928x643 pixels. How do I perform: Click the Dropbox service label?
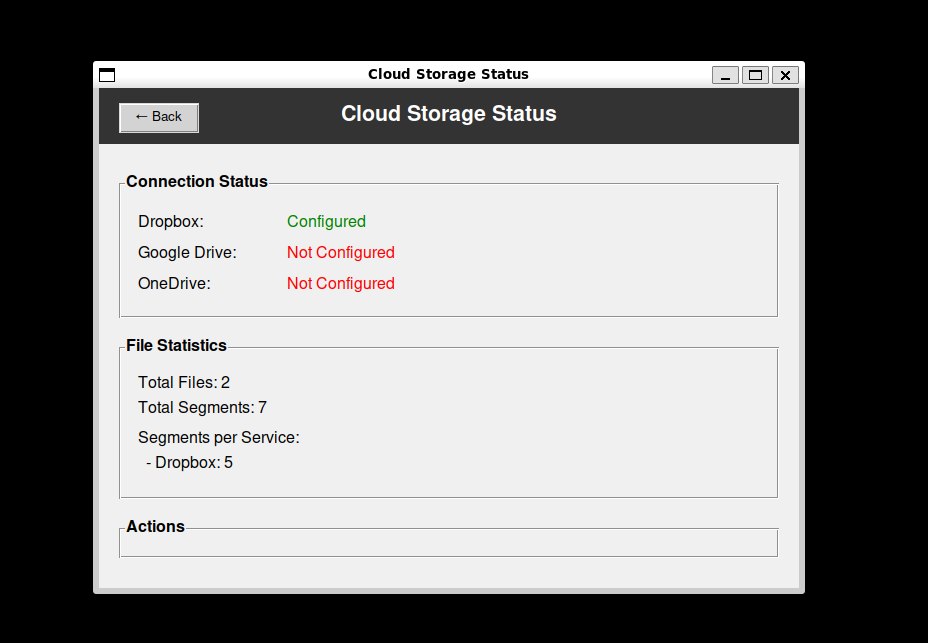click(x=171, y=222)
